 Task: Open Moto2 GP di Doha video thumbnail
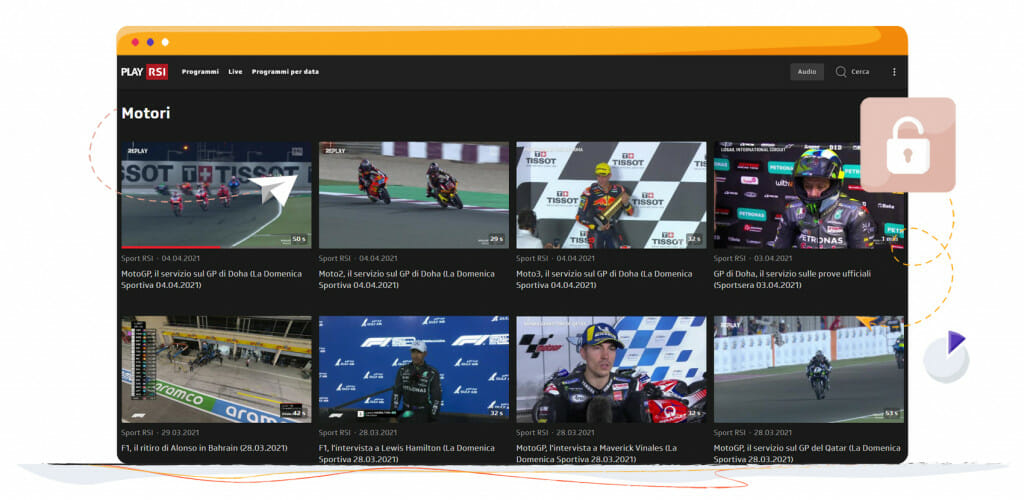413,195
